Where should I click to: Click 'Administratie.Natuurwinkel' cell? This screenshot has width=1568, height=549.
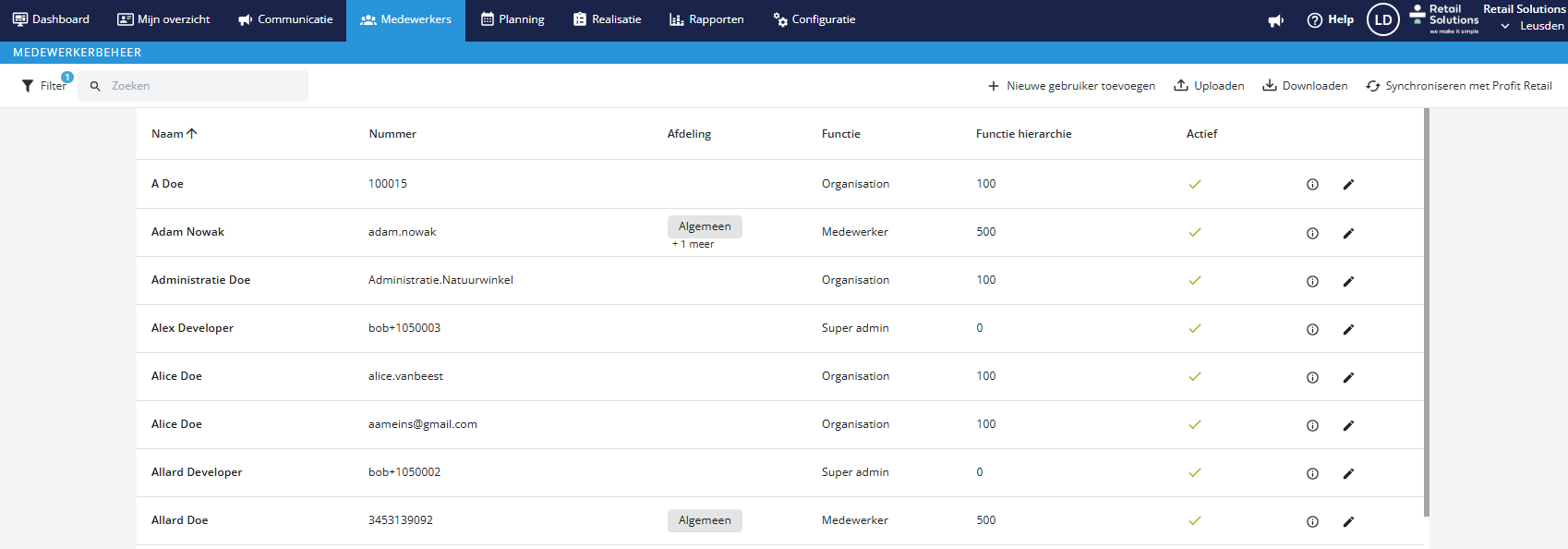[440, 280]
